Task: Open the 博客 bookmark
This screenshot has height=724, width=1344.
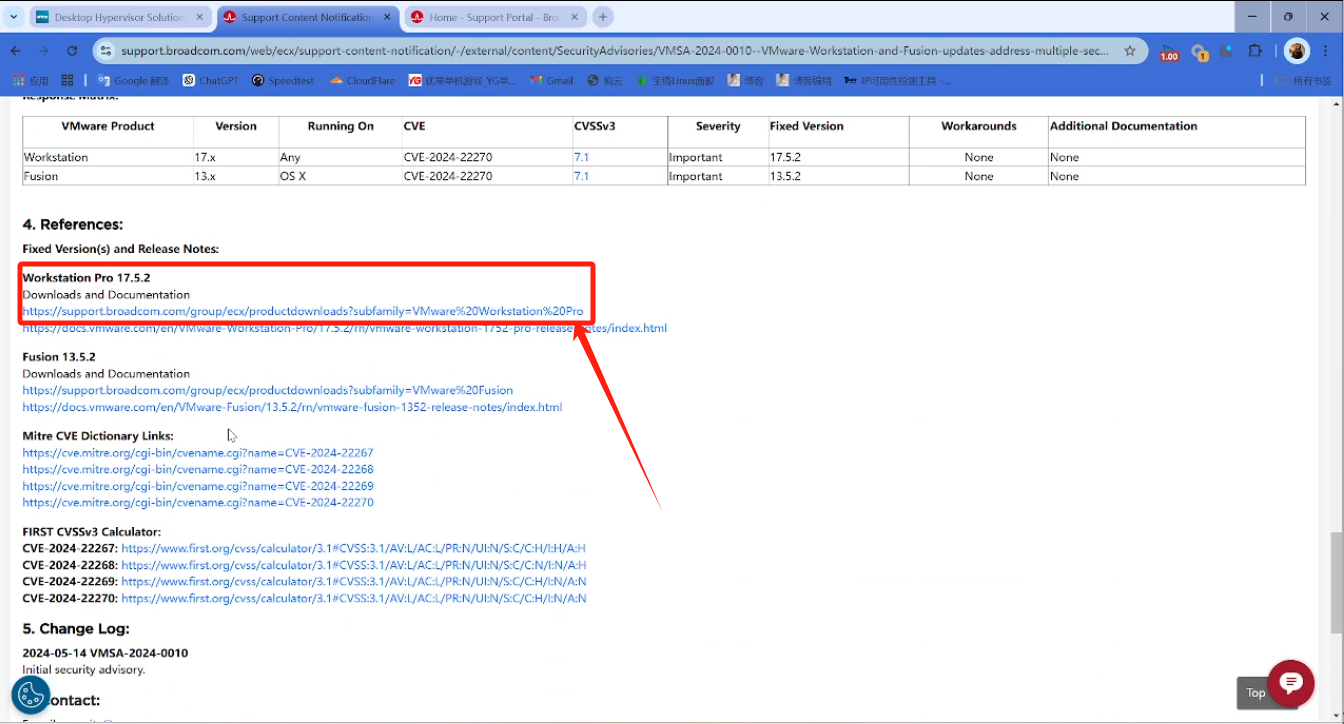Action: click(x=746, y=80)
